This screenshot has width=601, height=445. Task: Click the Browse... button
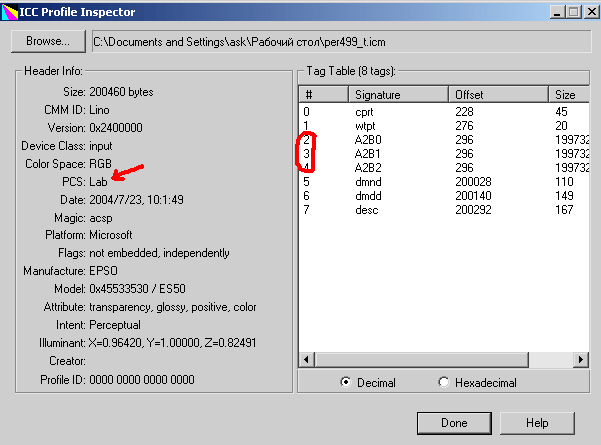(x=48, y=41)
